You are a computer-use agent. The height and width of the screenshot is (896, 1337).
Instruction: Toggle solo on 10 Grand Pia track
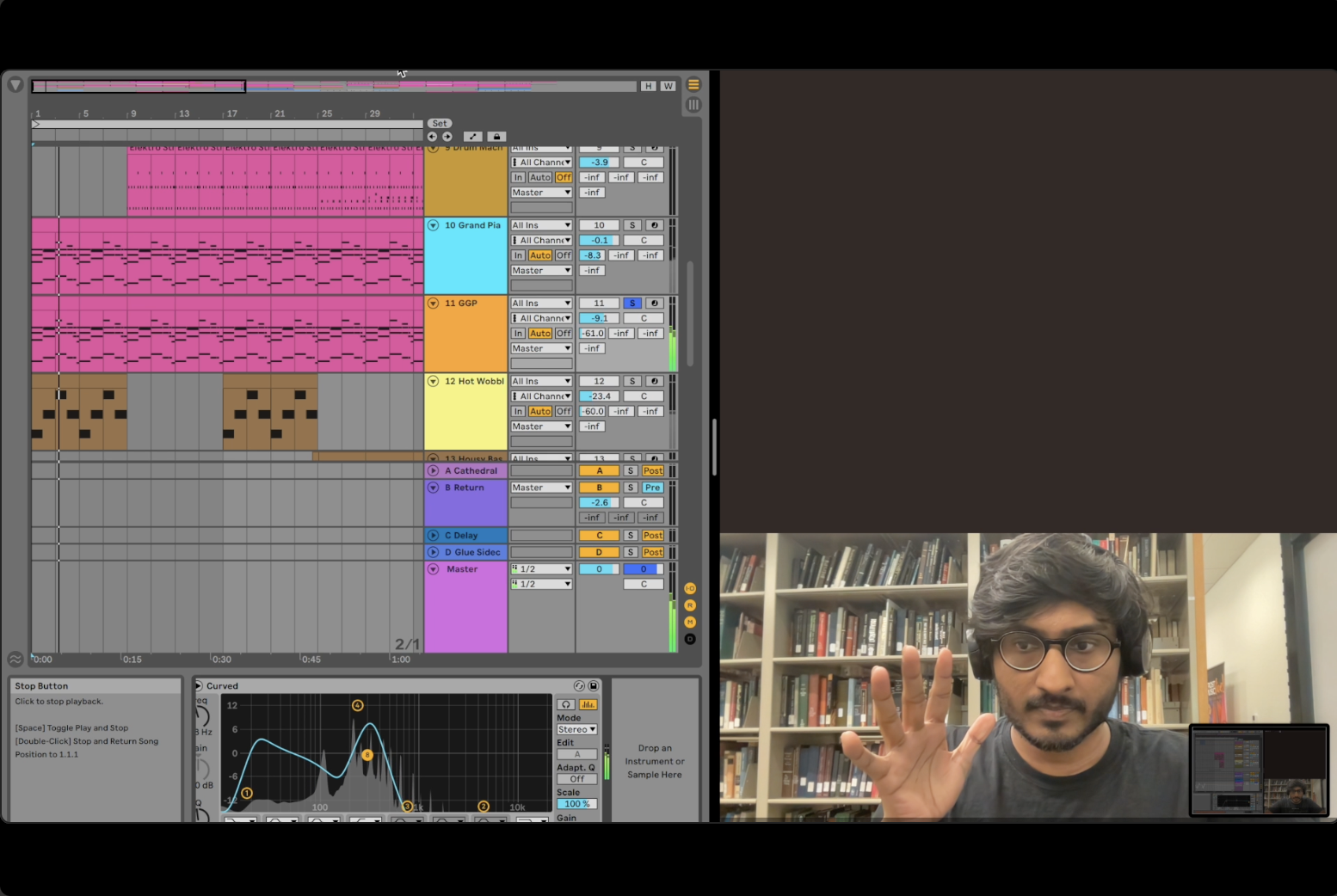632,225
